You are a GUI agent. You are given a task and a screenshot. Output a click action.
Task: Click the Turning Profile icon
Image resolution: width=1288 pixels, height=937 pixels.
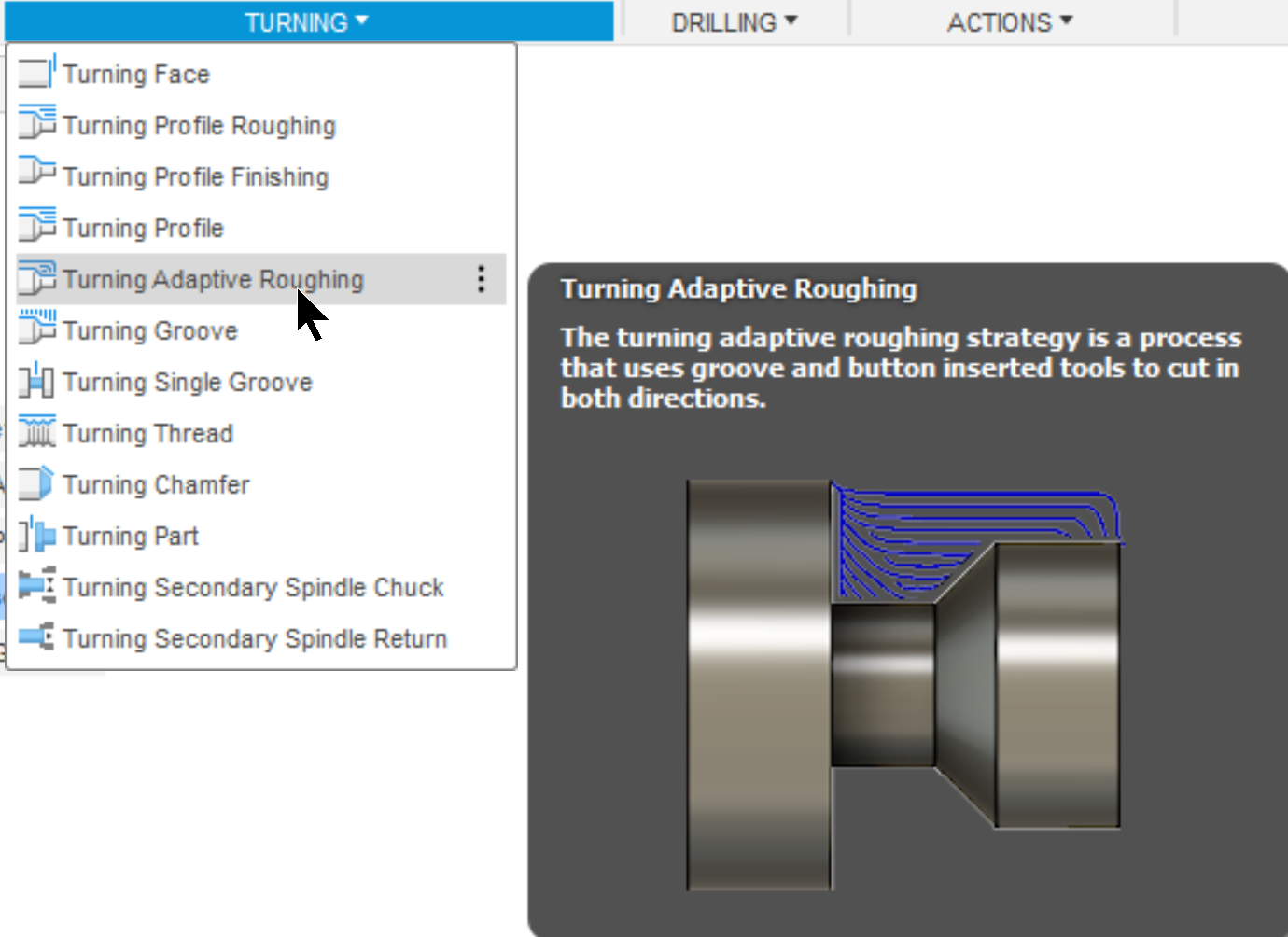tap(37, 227)
